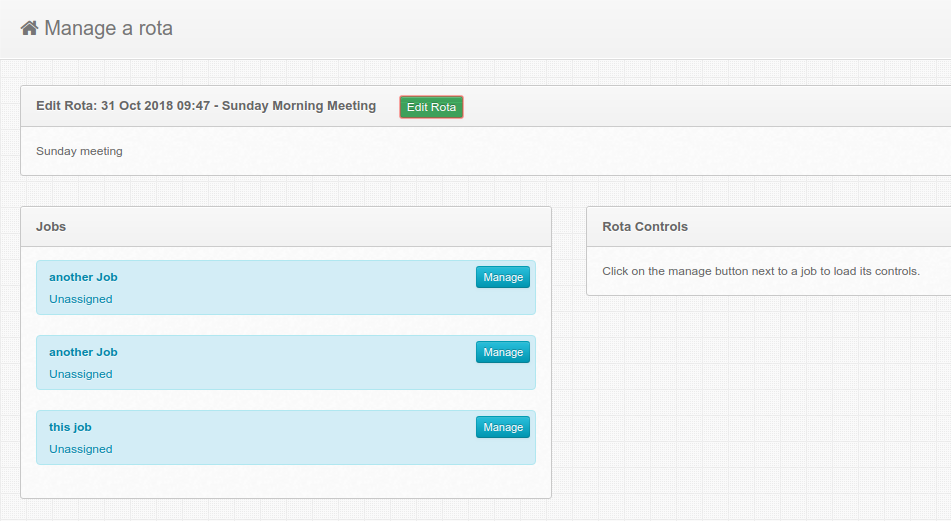
Task: Select the second another Job title
Action: [83, 352]
